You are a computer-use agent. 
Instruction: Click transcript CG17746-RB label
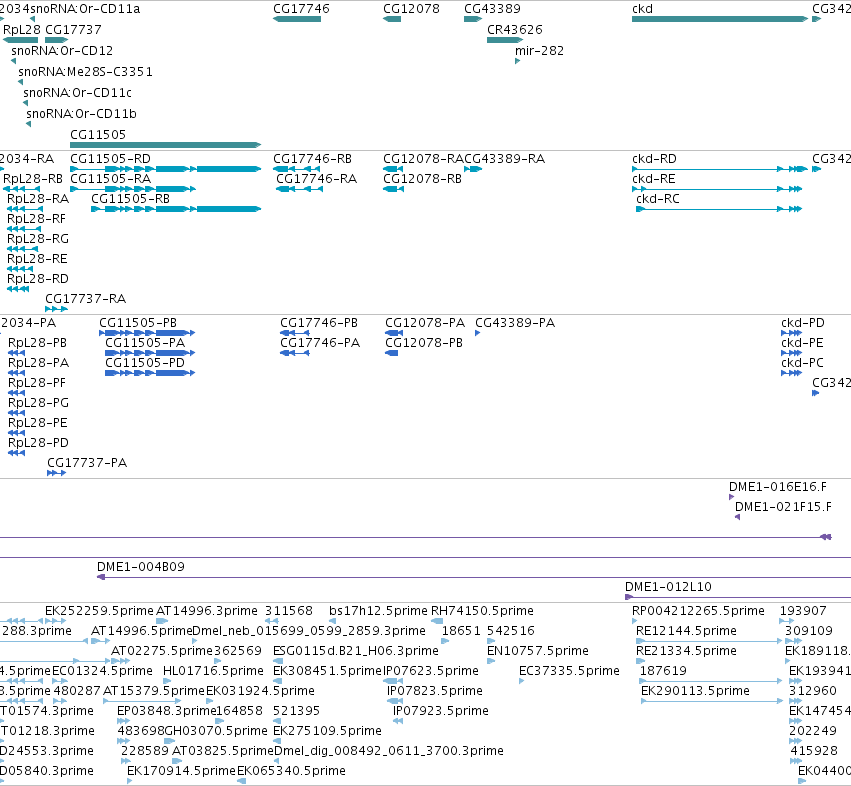(x=313, y=159)
